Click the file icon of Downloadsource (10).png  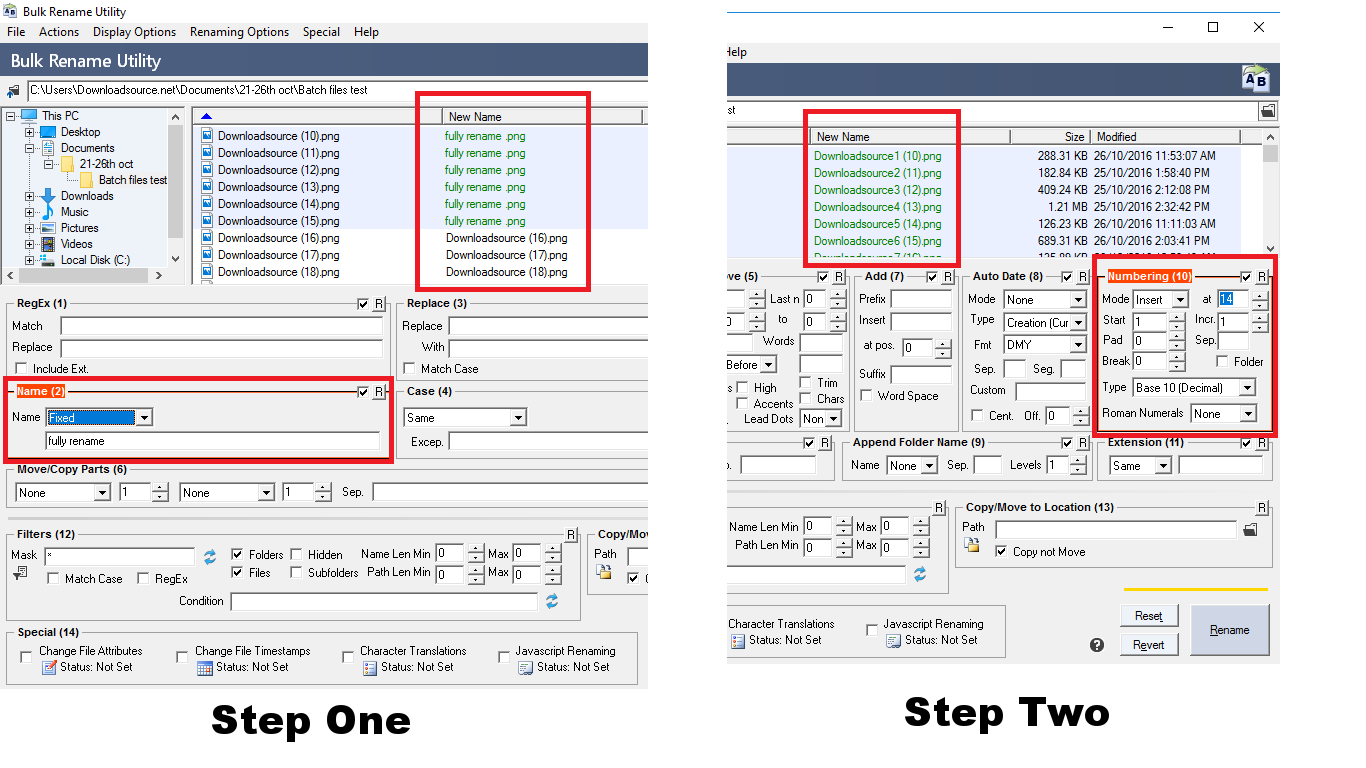click(207, 136)
